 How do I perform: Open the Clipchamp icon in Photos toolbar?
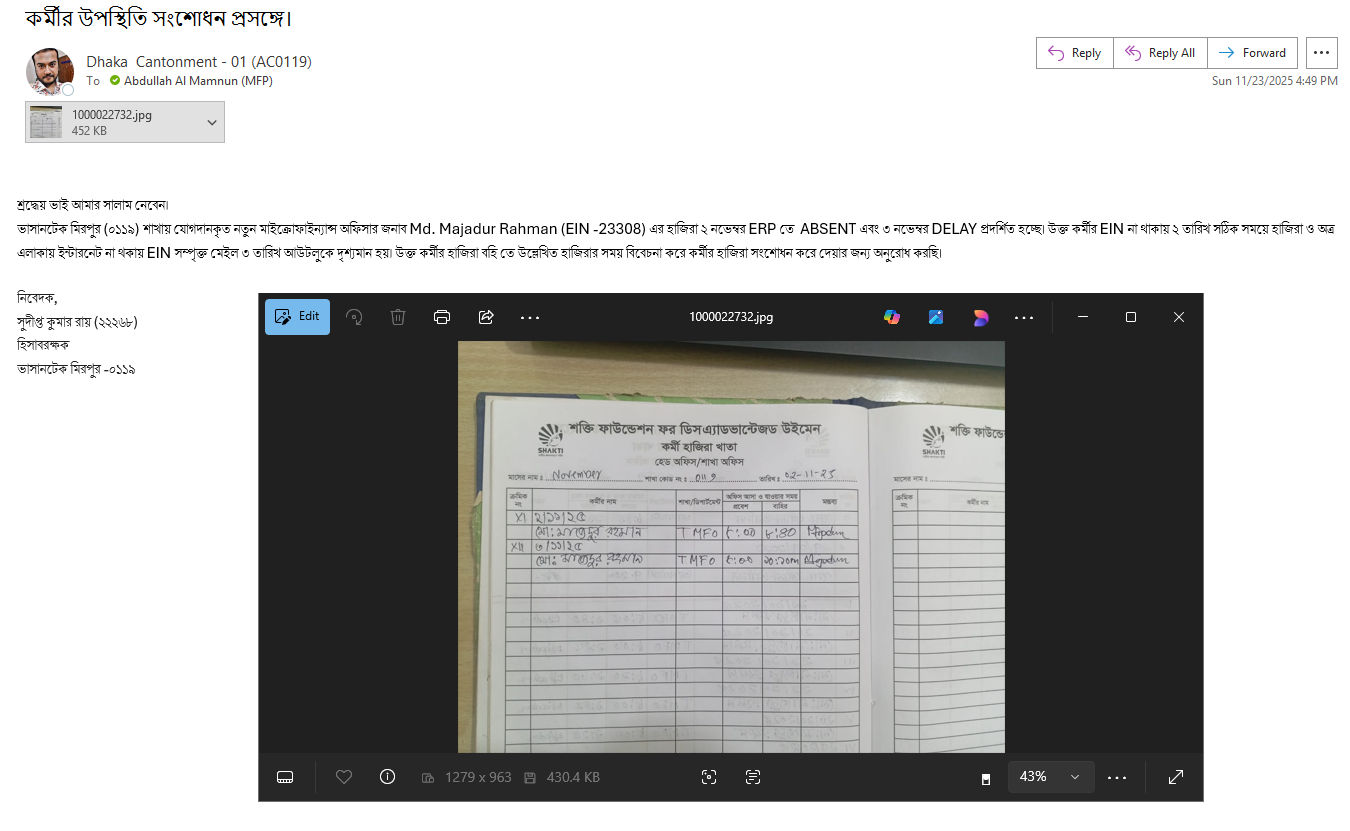click(981, 317)
